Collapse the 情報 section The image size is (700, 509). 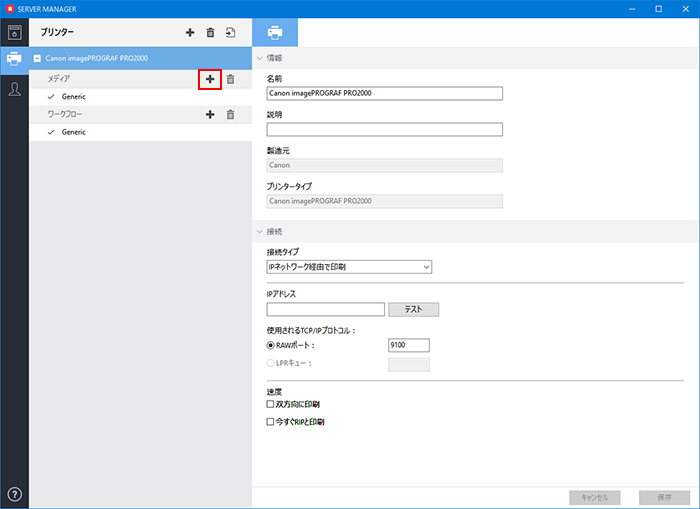[x=260, y=58]
